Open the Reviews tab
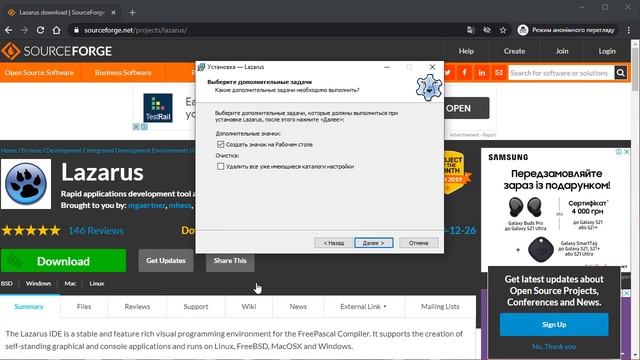 137,307
